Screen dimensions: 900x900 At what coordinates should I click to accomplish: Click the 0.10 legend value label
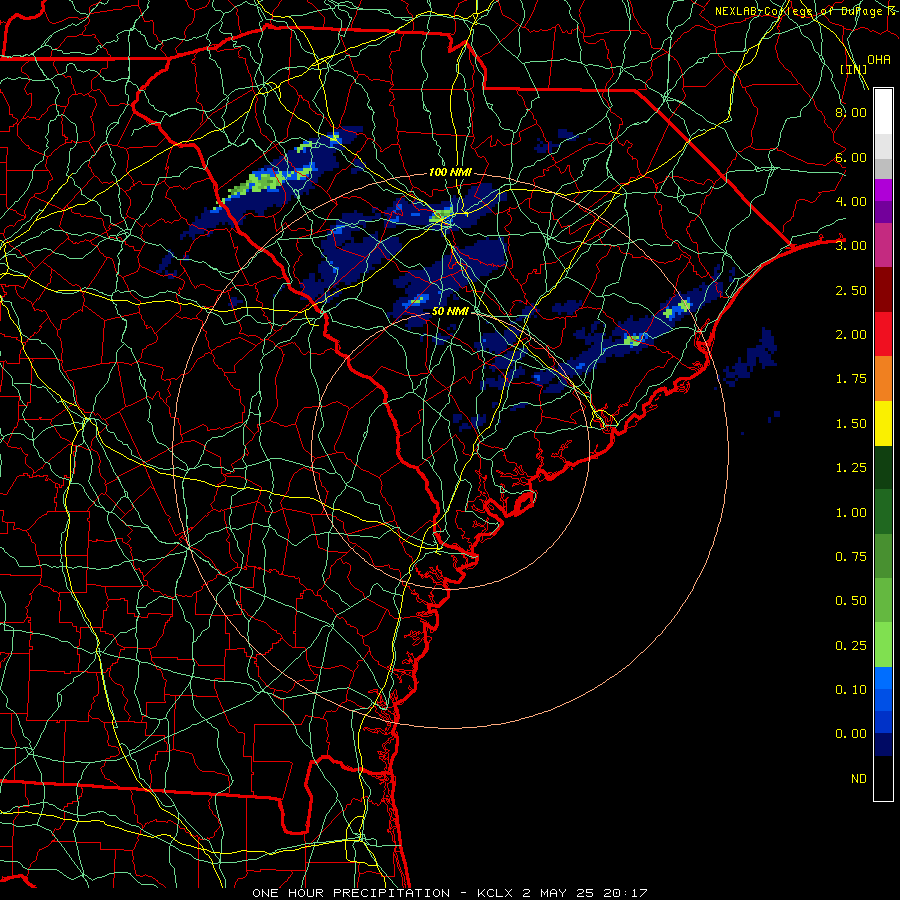coord(851,690)
